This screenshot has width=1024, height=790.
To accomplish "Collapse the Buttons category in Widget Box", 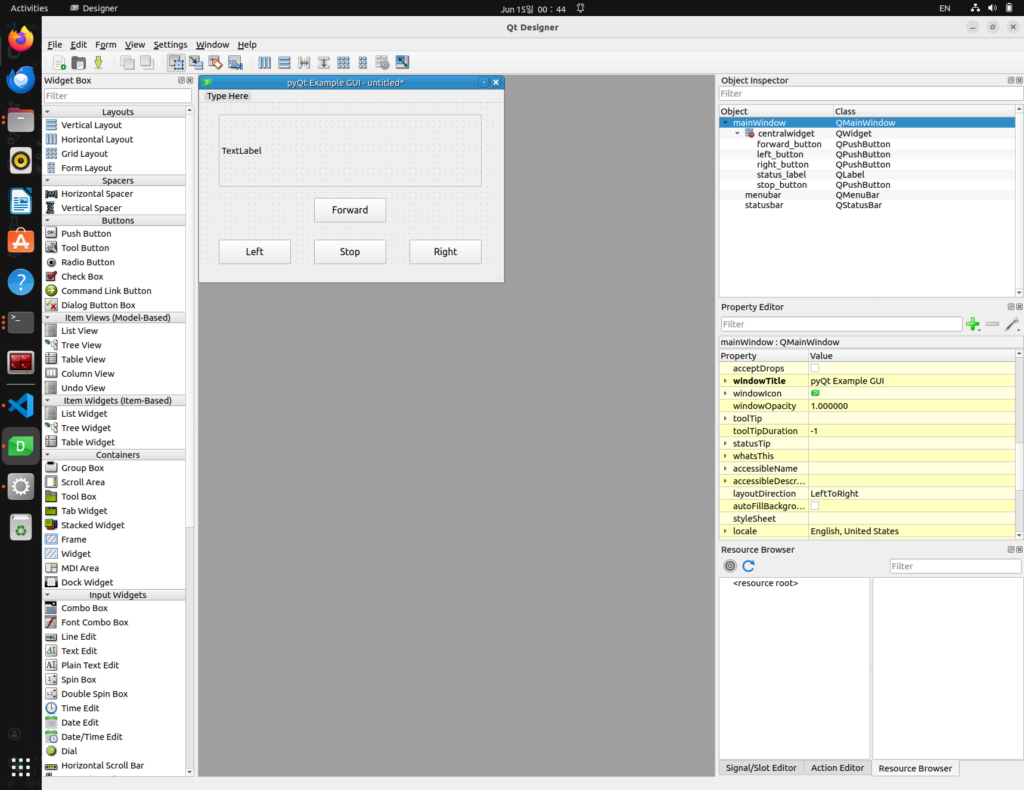I will pyautogui.click(x=48, y=220).
